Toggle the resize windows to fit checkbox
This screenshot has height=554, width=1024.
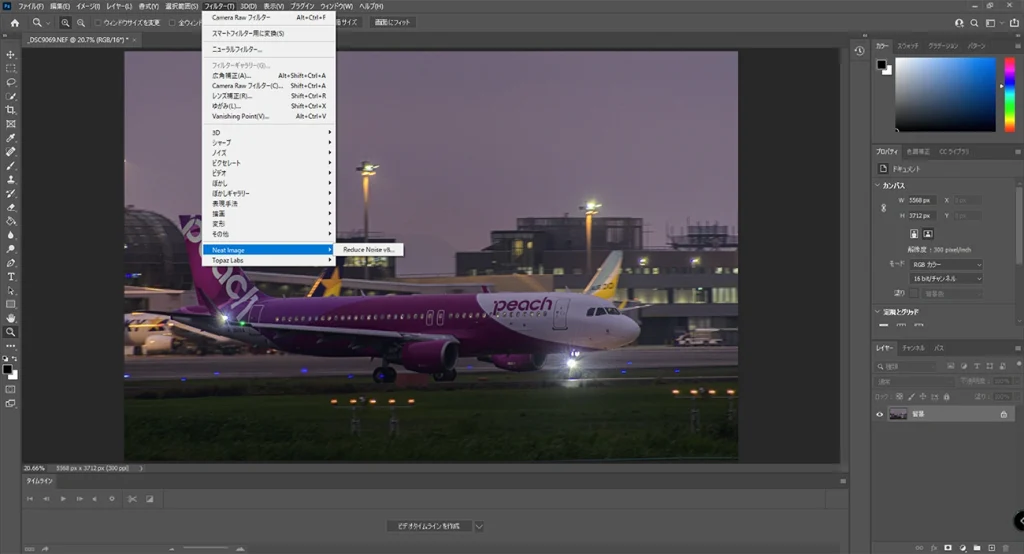[97, 22]
